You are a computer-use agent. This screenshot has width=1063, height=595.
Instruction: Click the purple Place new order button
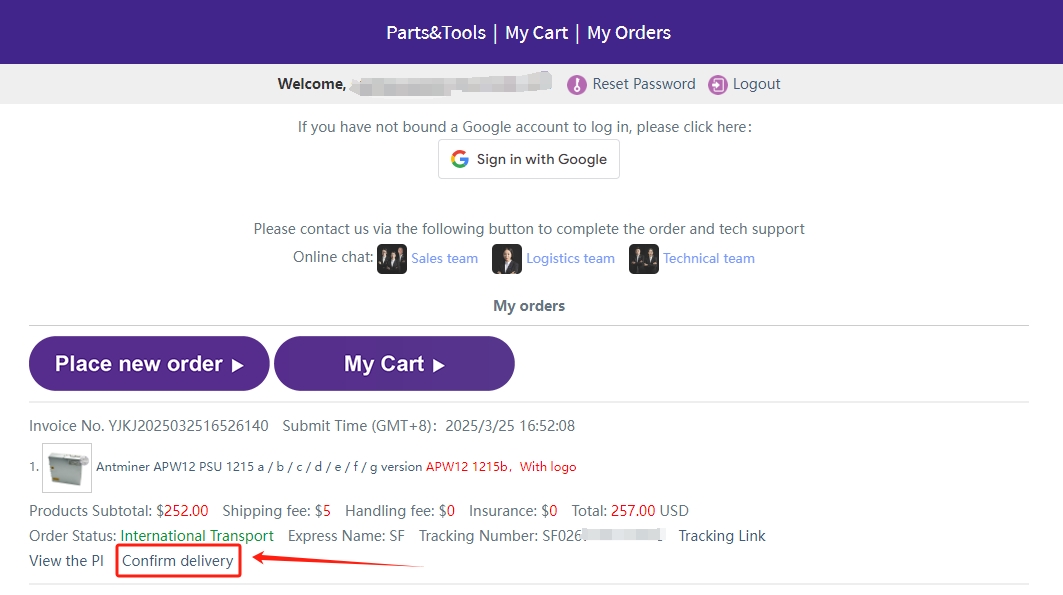tap(149, 364)
